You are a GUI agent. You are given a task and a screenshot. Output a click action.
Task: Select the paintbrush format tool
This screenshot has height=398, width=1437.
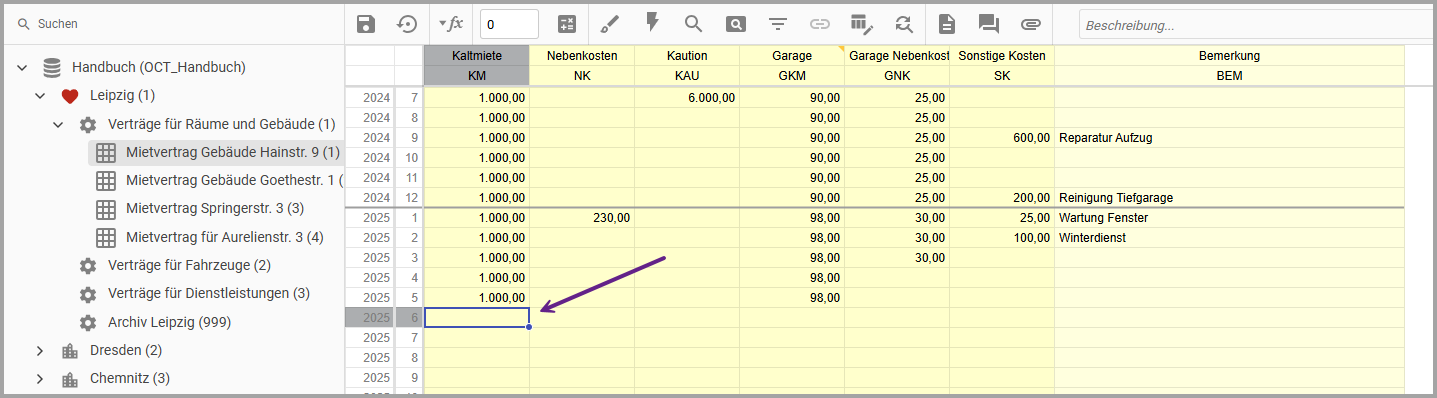pos(609,24)
